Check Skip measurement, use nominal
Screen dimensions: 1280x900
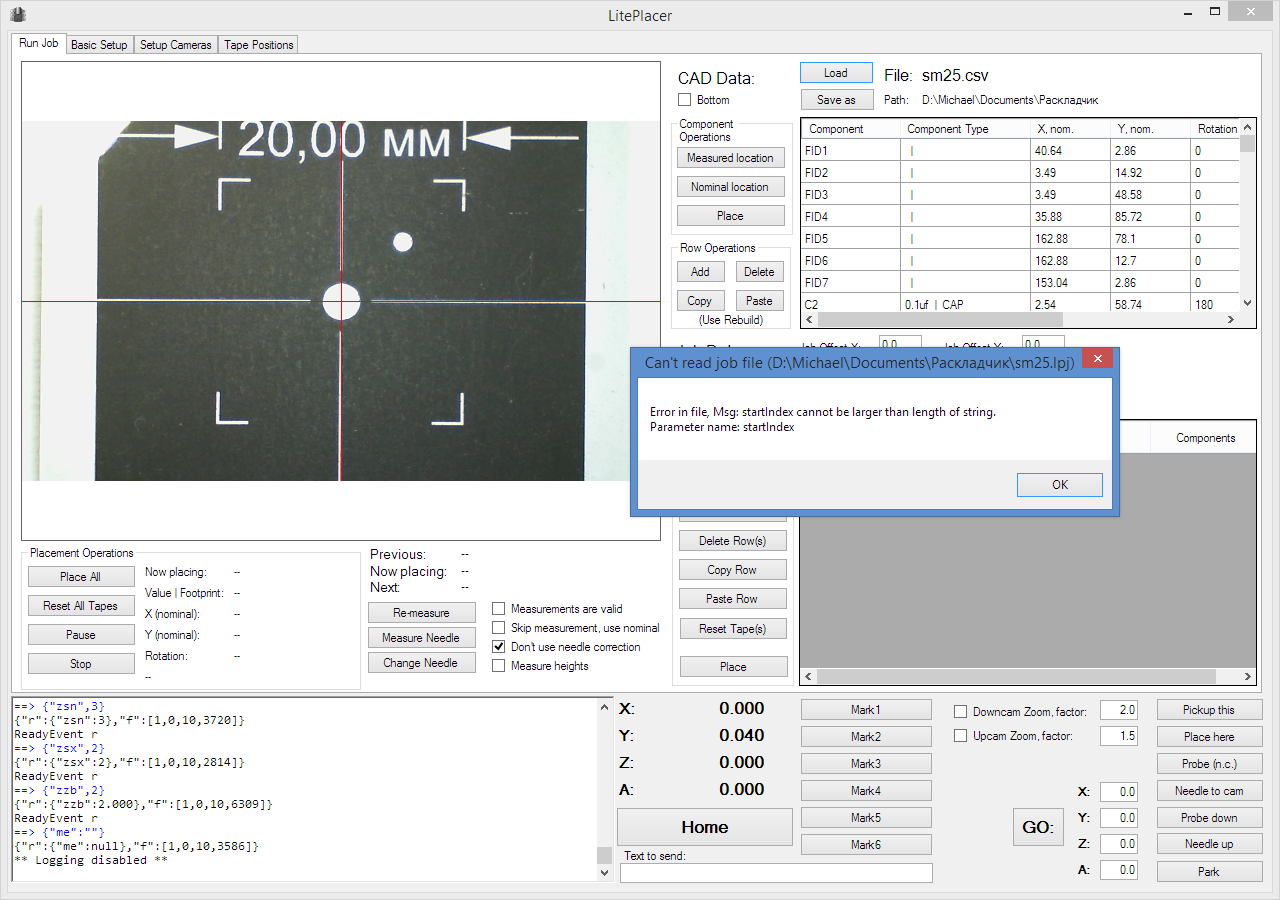pyautogui.click(x=499, y=628)
